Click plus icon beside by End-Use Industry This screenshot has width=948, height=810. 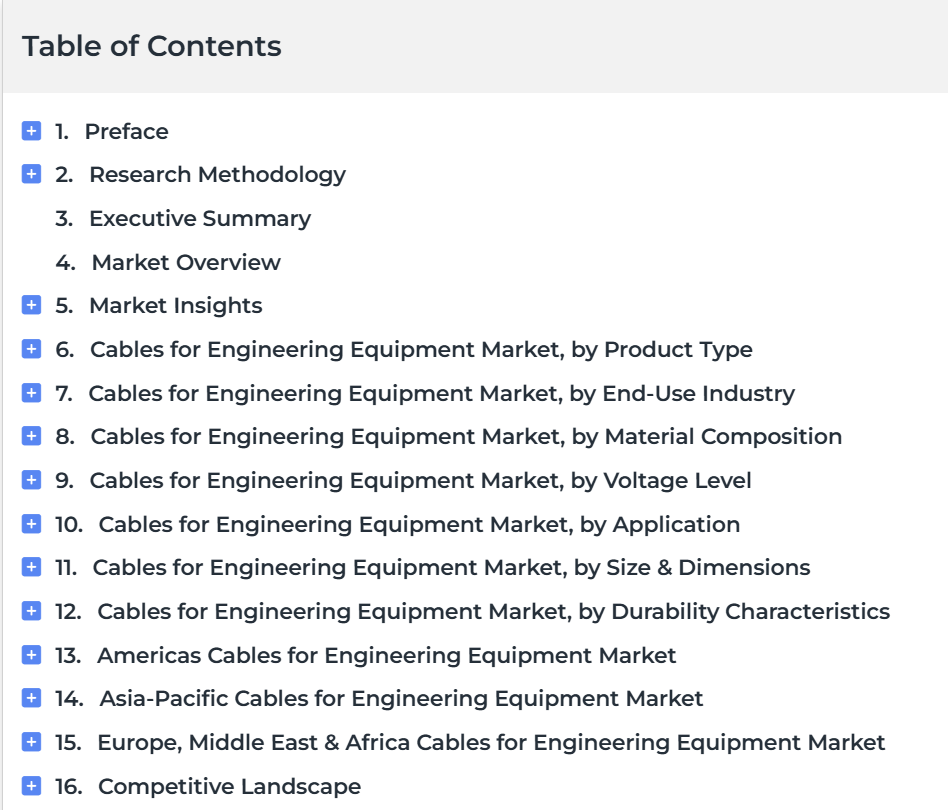click(31, 393)
